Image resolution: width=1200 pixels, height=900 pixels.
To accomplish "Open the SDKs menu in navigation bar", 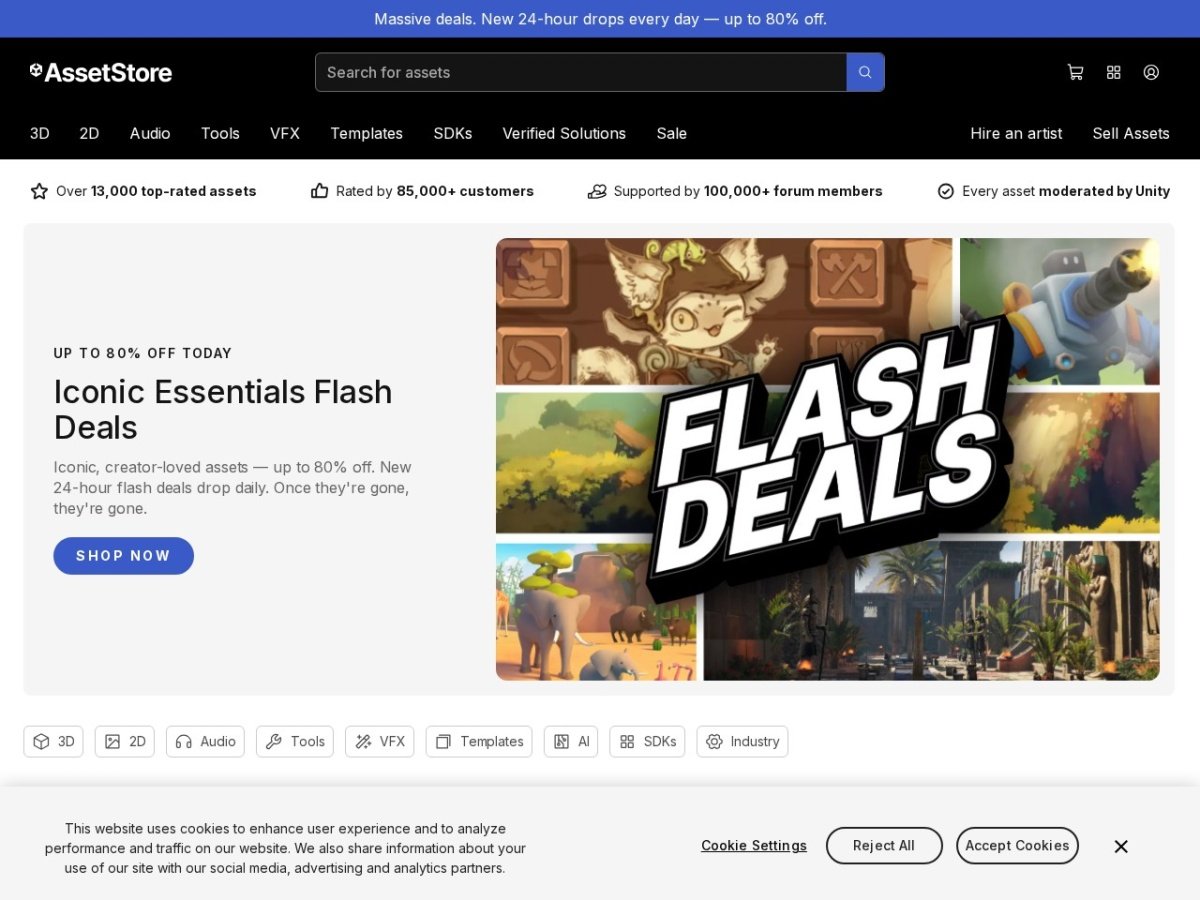I will click(453, 133).
